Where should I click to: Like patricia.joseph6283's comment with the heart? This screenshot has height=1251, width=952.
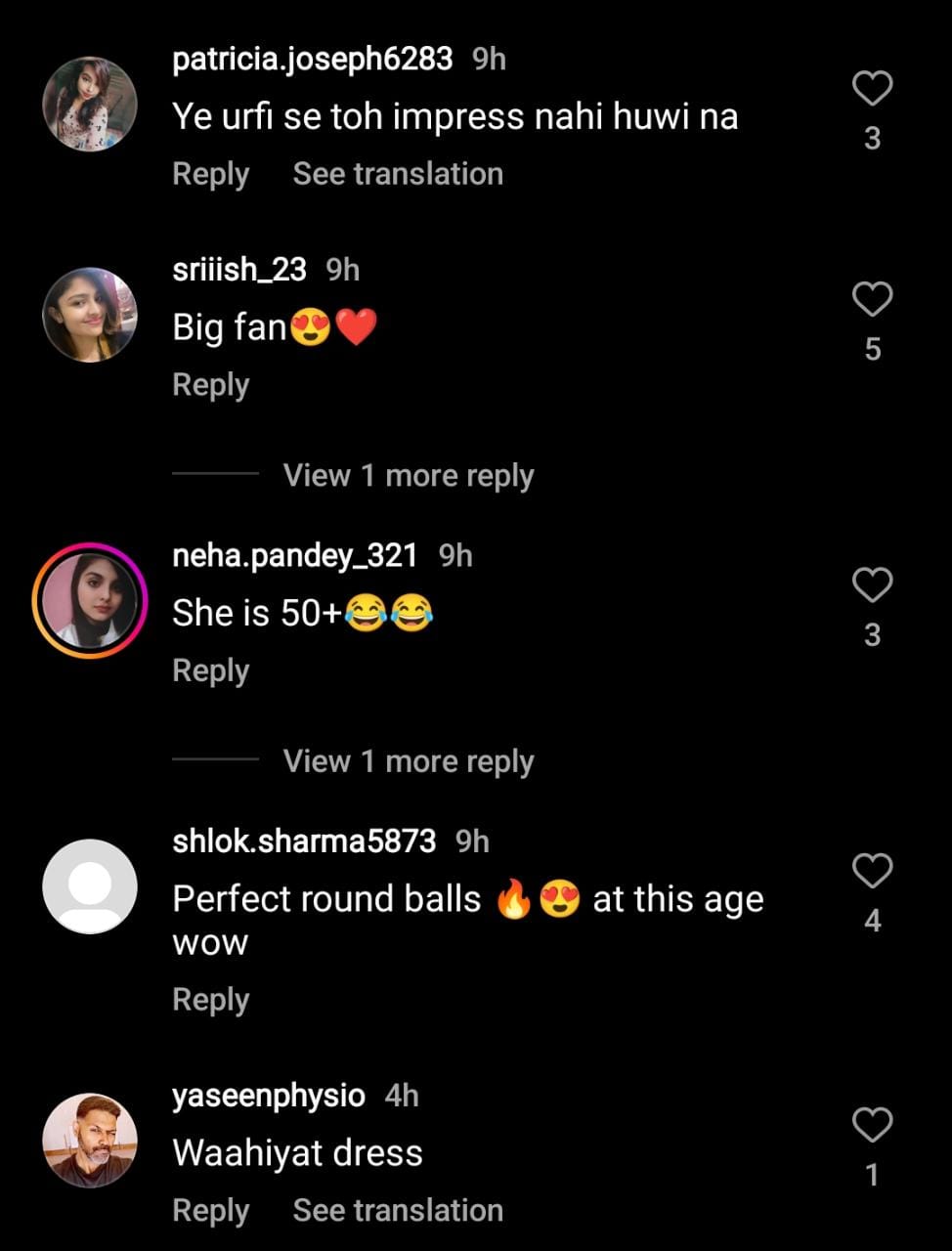point(872,89)
